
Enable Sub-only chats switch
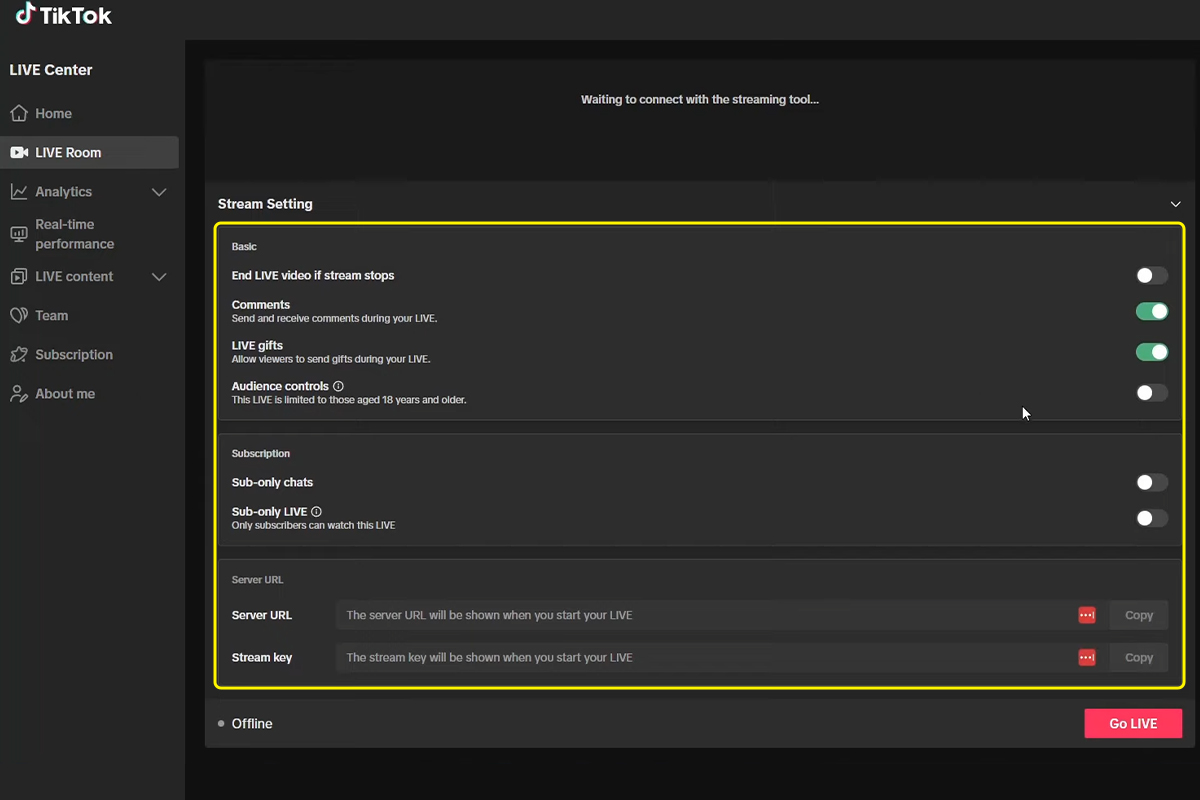click(x=1152, y=483)
